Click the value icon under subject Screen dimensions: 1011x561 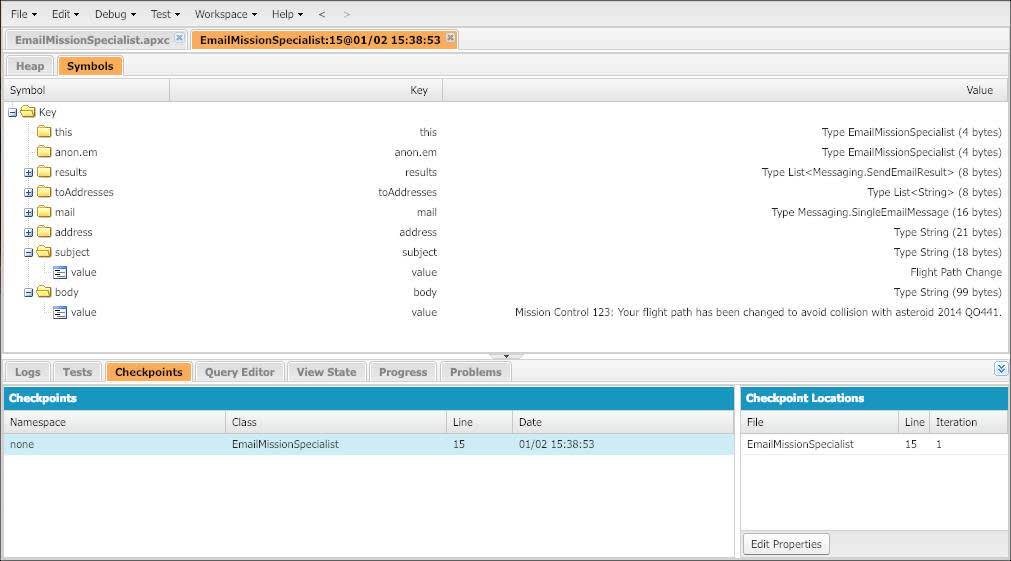point(60,273)
